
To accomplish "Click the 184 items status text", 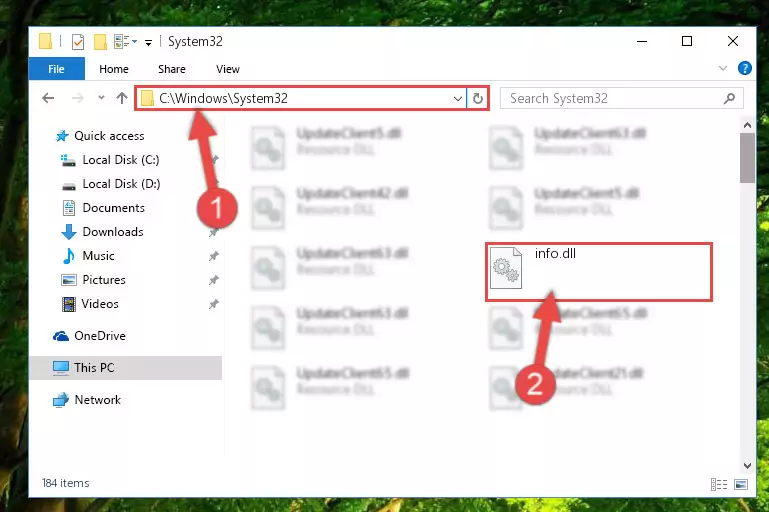I will click(x=66, y=483).
